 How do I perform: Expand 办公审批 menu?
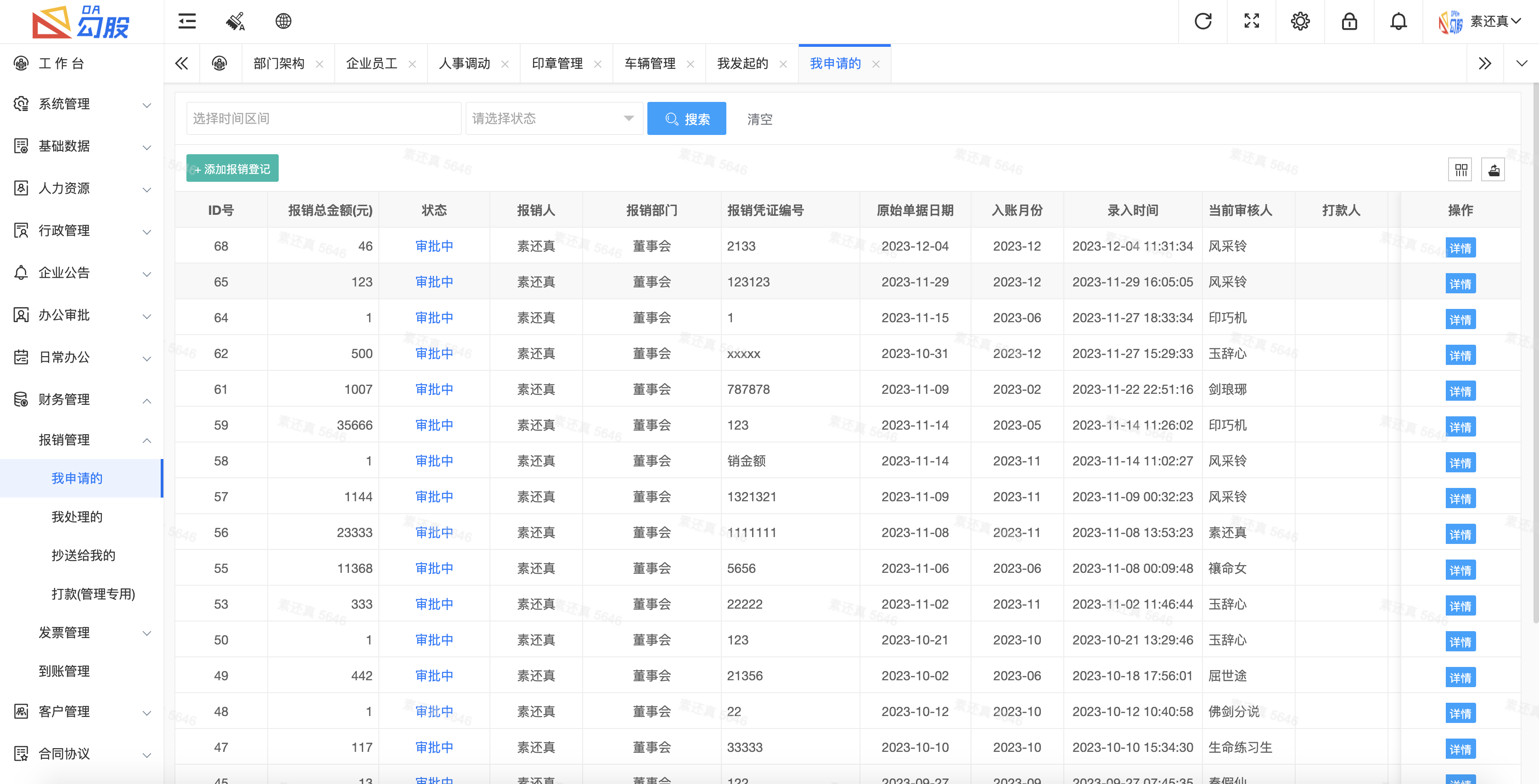[x=81, y=315]
